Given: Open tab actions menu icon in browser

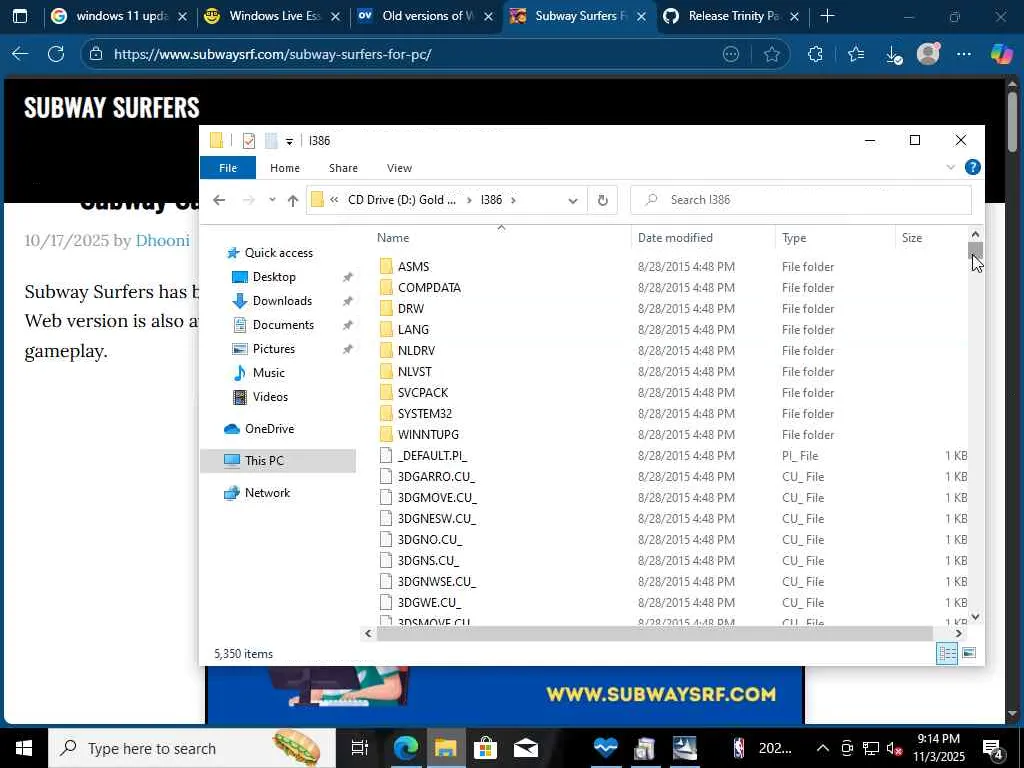Looking at the screenshot, I should [x=20, y=16].
